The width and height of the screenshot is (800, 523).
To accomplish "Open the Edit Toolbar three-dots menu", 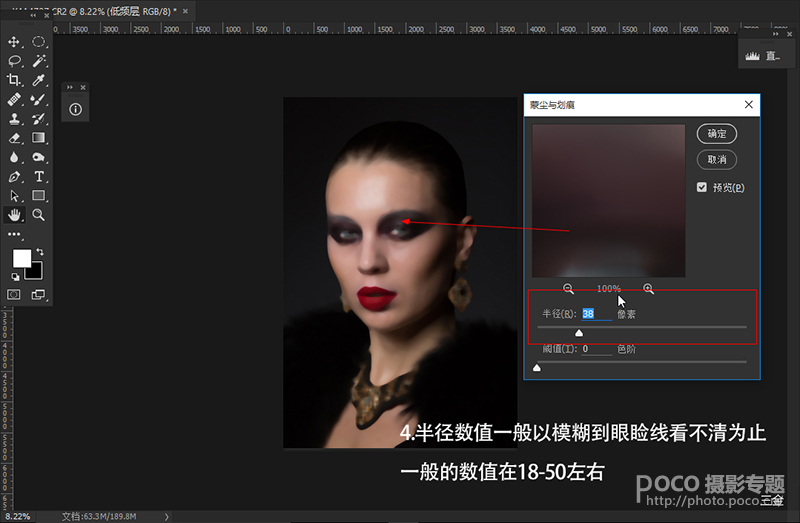I will [x=14, y=234].
